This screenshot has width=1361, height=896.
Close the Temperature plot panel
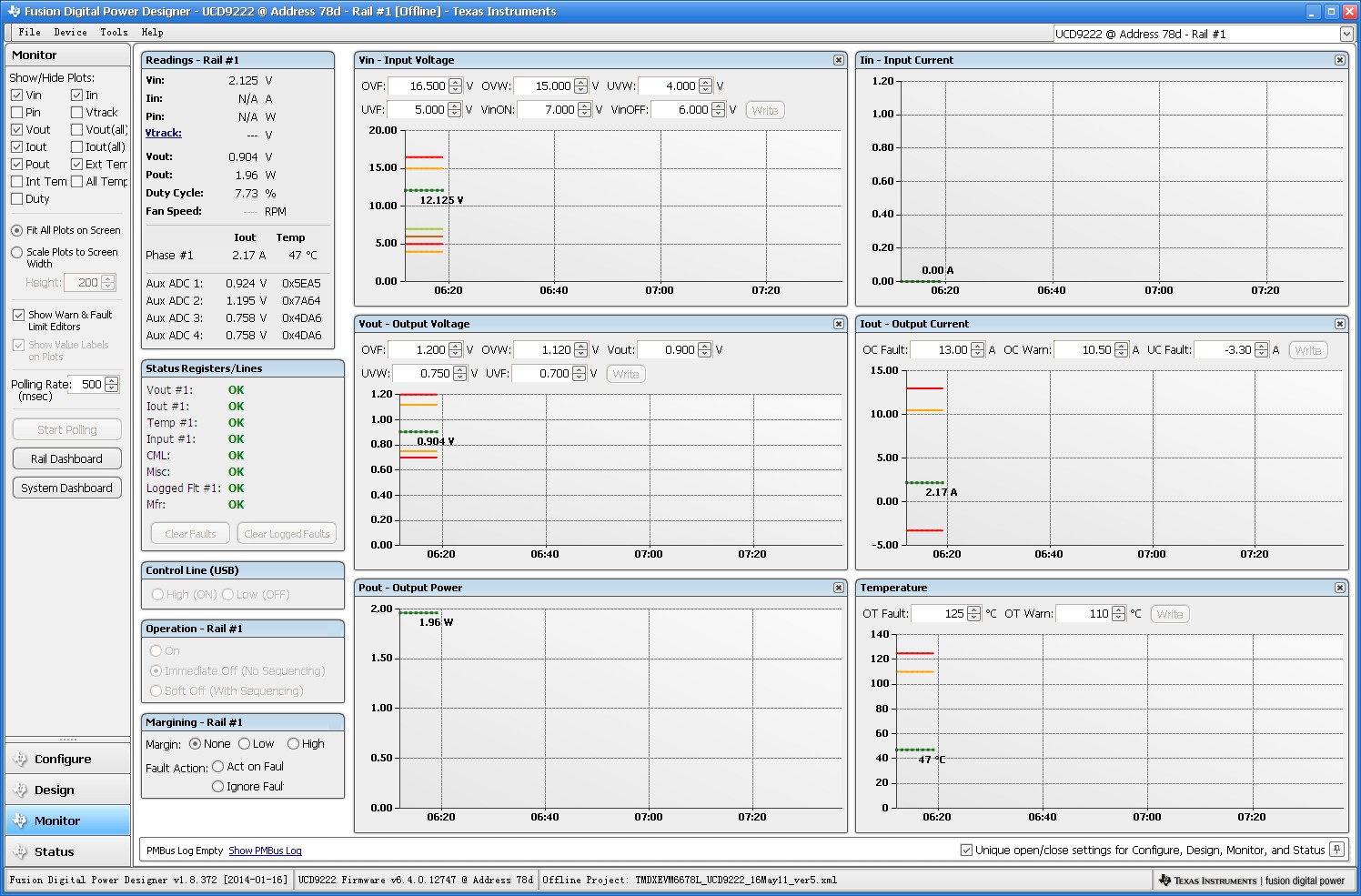(x=1340, y=588)
